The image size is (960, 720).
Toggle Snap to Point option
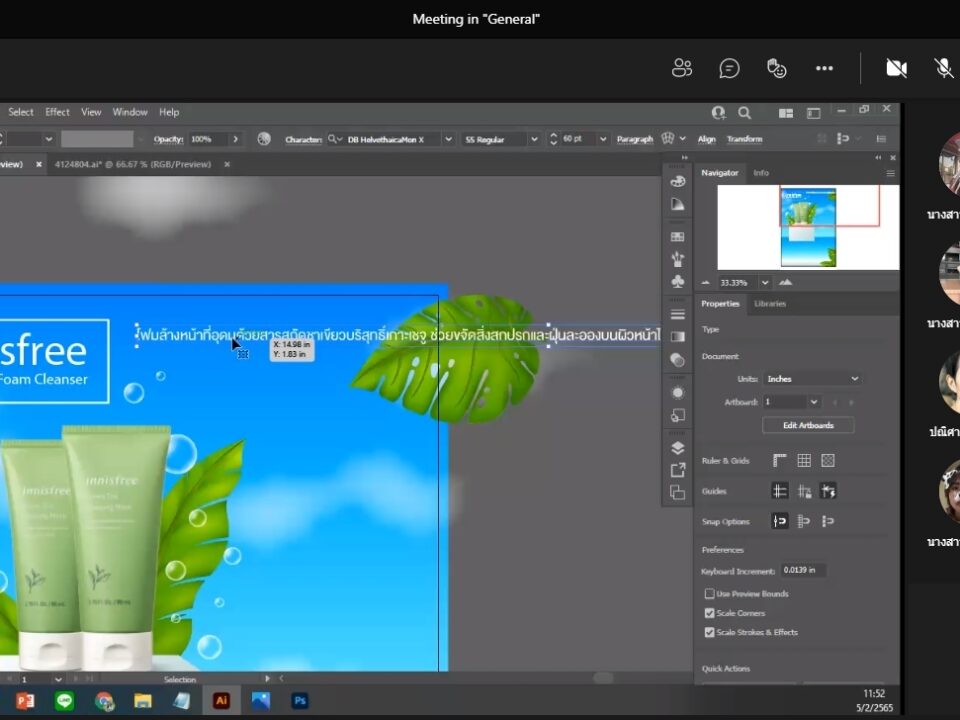point(779,521)
